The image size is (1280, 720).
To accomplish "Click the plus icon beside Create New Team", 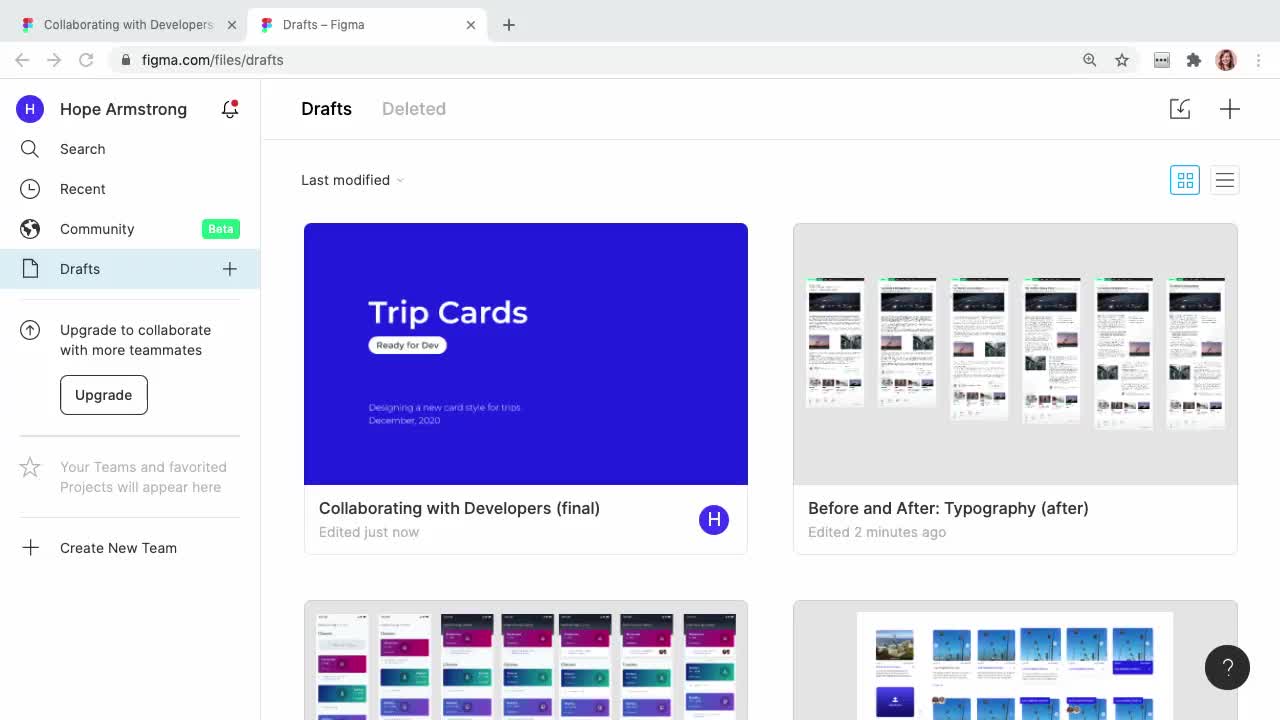I will 30,548.
